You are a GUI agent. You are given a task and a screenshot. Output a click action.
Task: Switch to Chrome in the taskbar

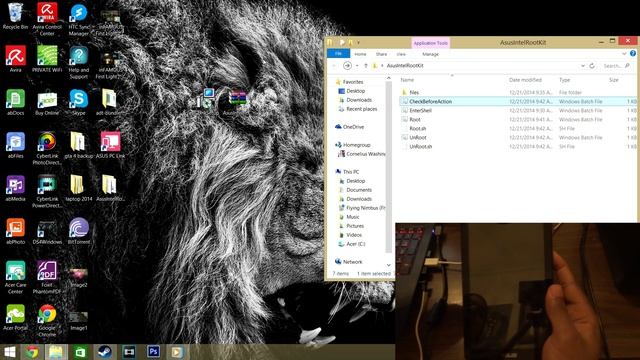tap(32, 352)
